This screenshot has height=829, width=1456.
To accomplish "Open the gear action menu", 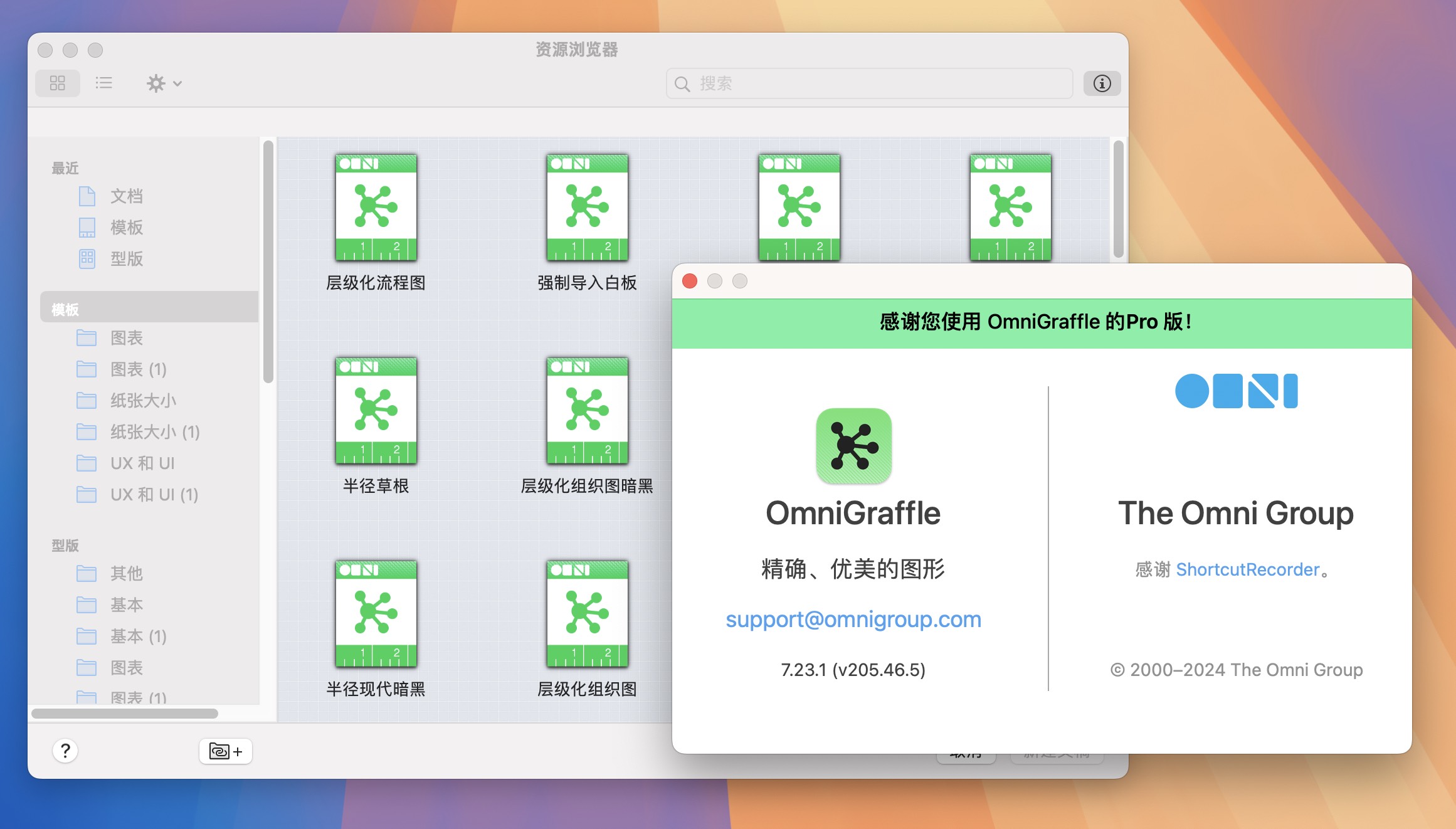I will click(164, 83).
